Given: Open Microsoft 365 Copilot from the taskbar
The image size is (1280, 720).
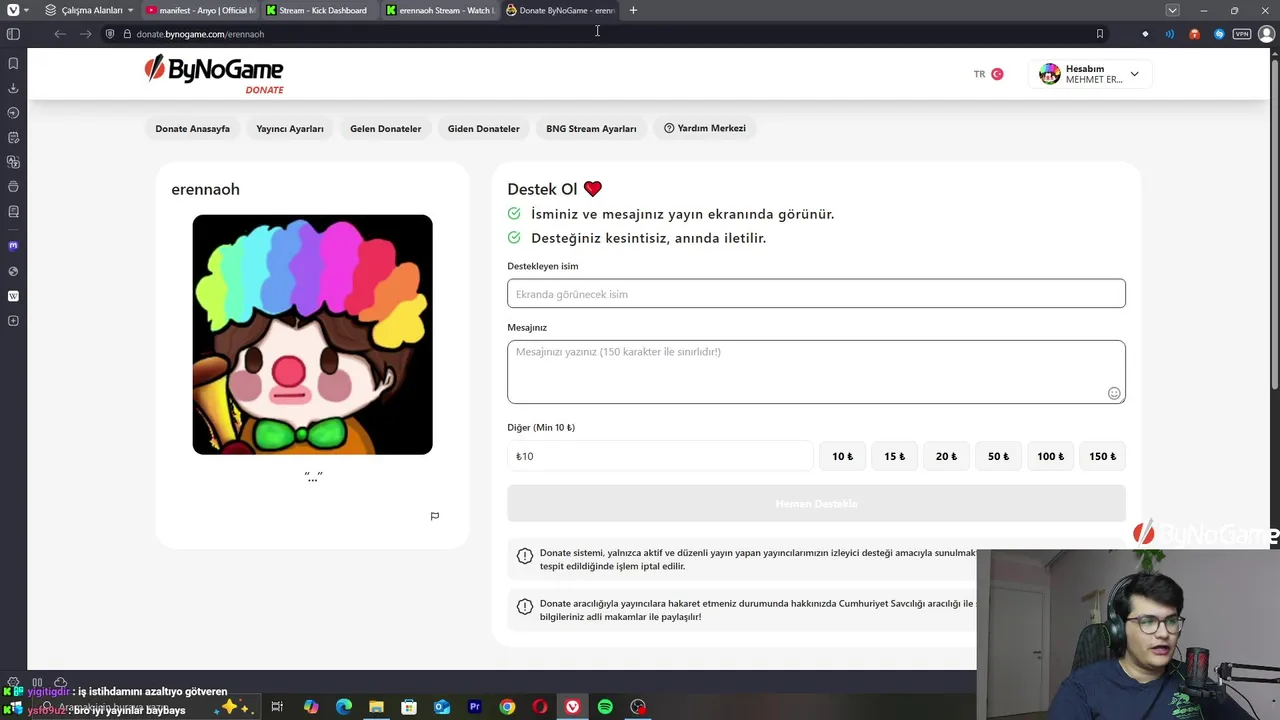Looking at the screenshot, I should pyautogui.click(x=311, y=707).
